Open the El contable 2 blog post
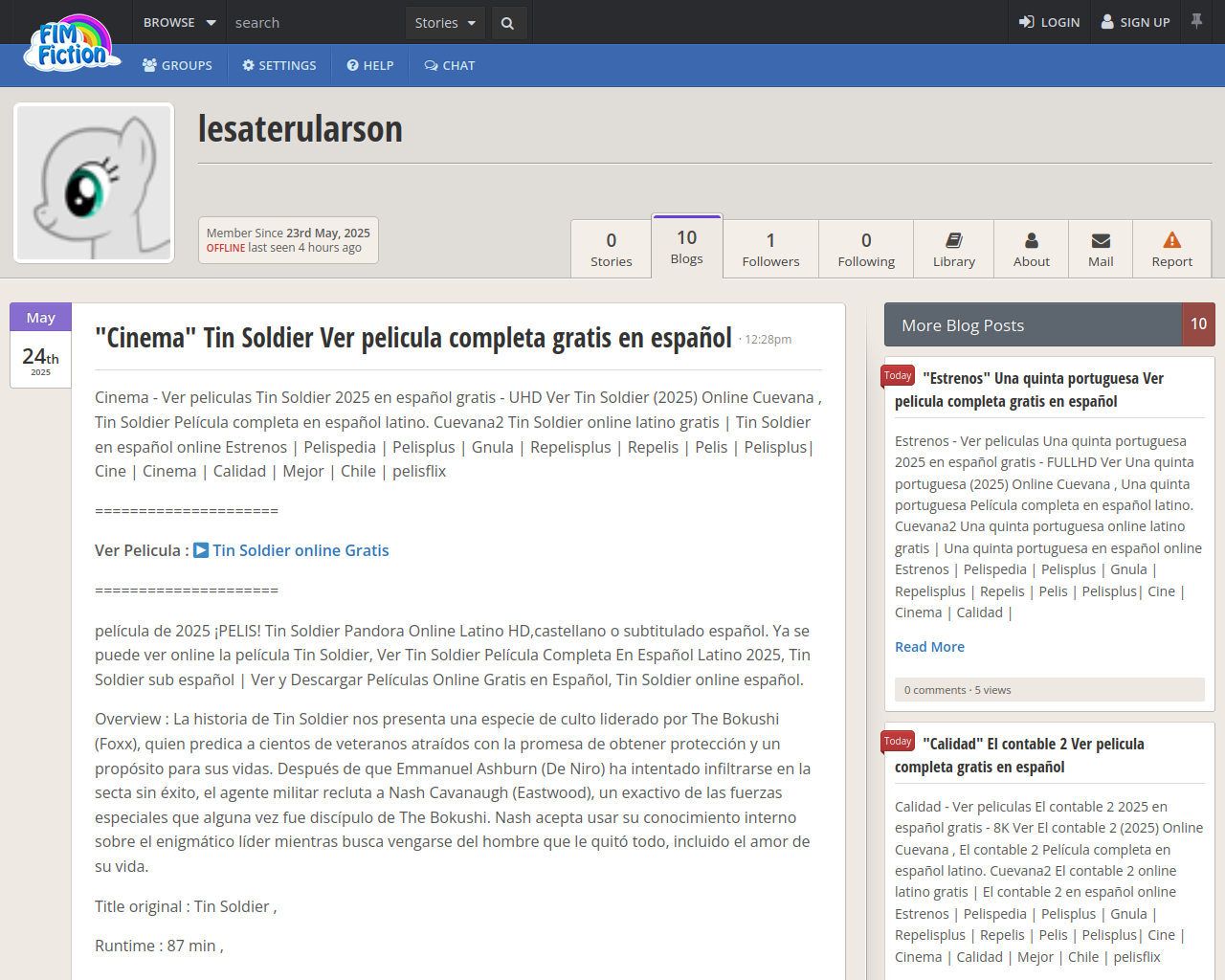The image size is (1225, 980). 1019,755
